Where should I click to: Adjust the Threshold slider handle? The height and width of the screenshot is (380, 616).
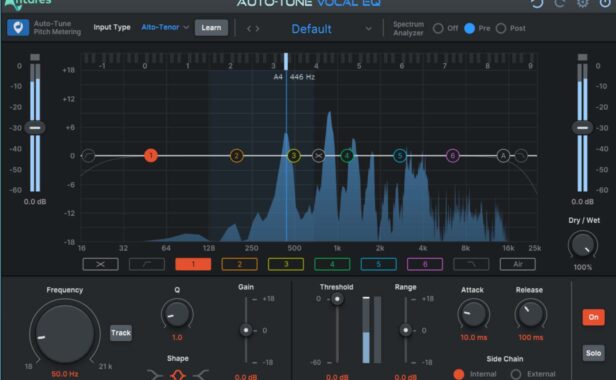pos(337,299)
